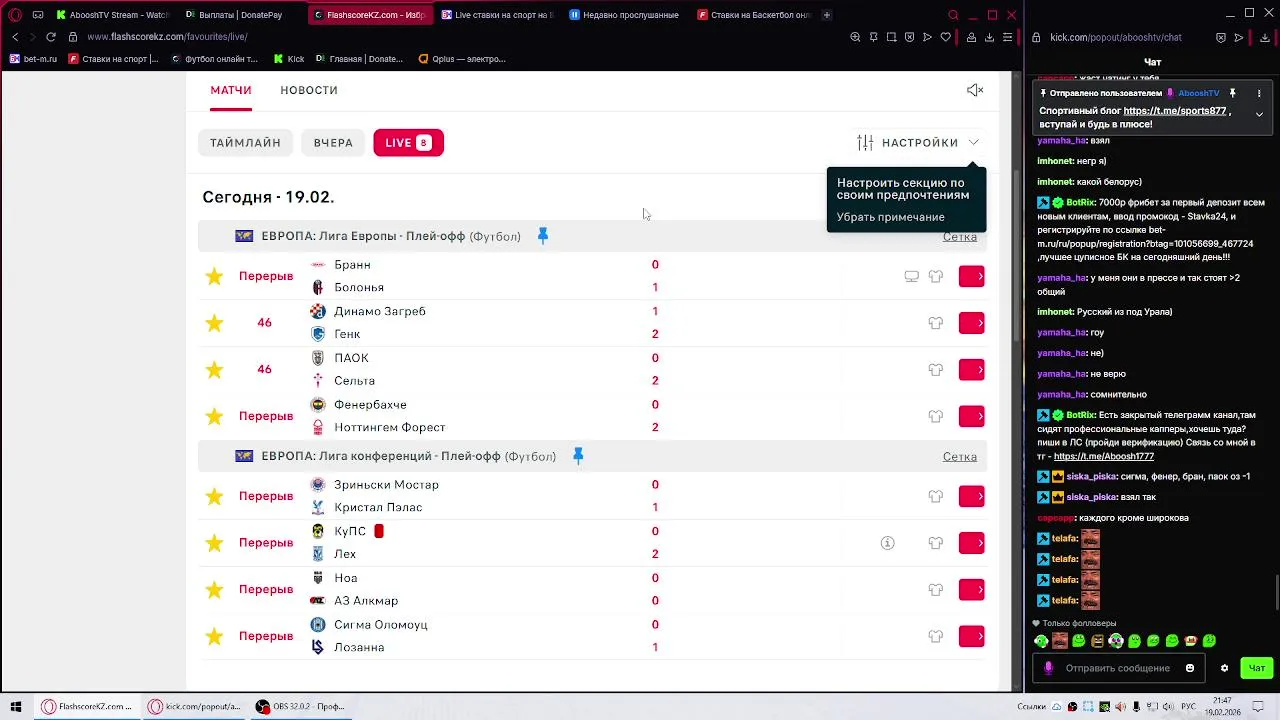Viewport: 1280px width, 720px height.
Task: Switch to AbooshTV Stream browser tab
Action: [x=112, y=15]
